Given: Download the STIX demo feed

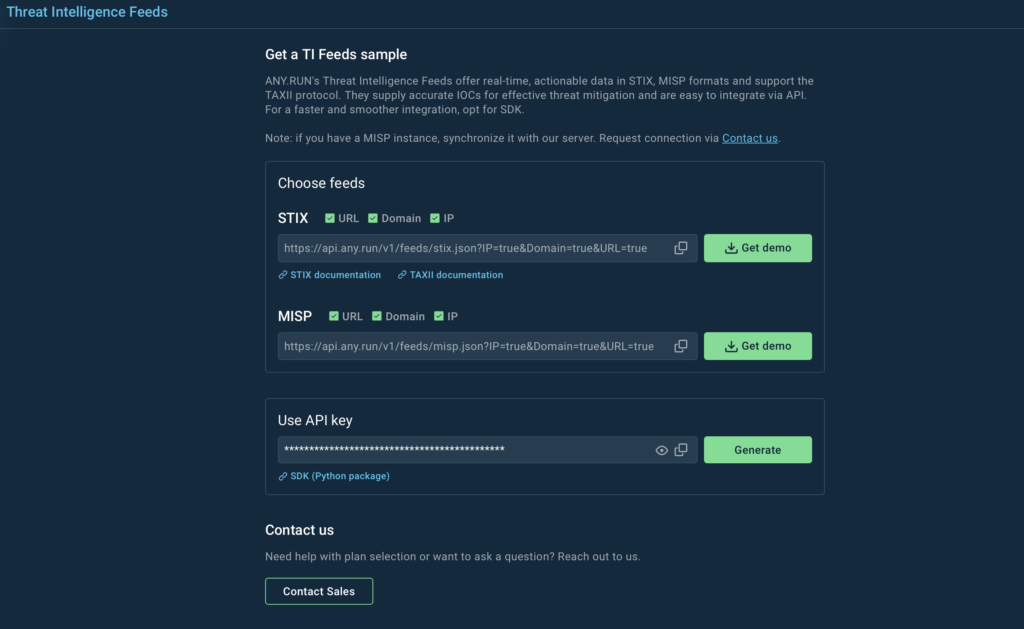Looking at the screenshot, I should coord(757,248).
